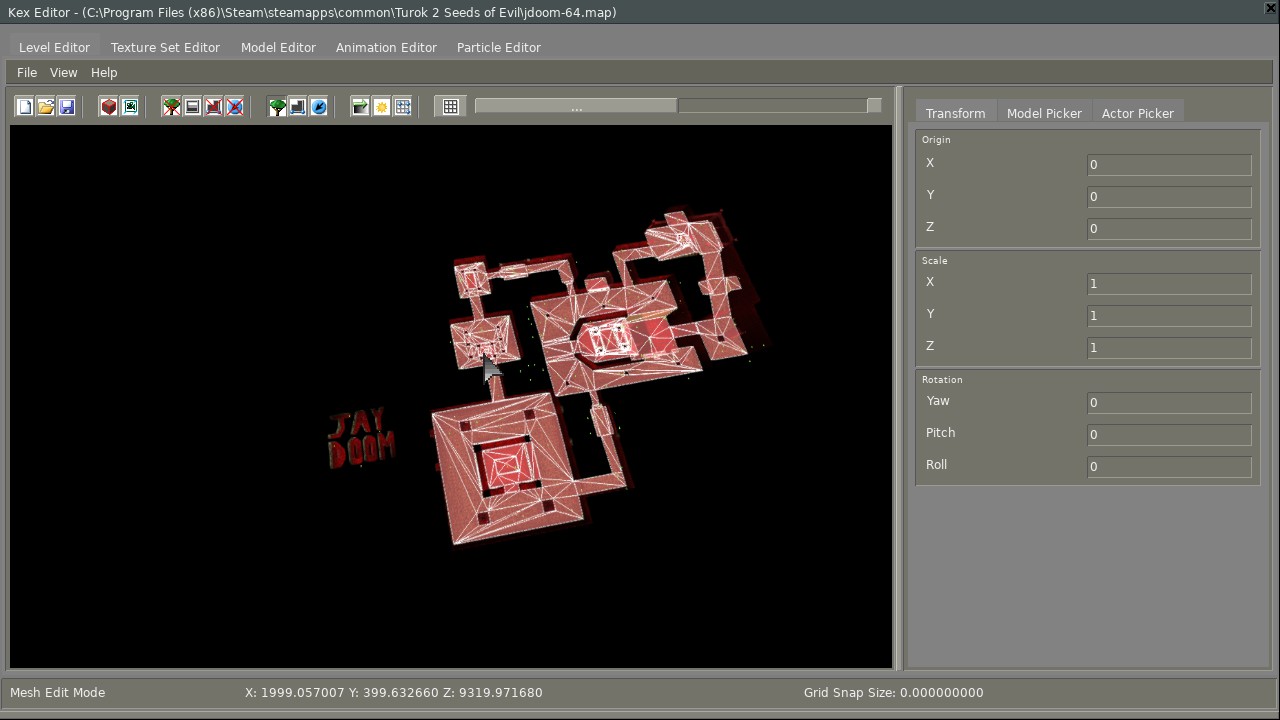
Task: Save the map using the floppy disk icon
Action: pyautogui.click(x=67, y=107)
